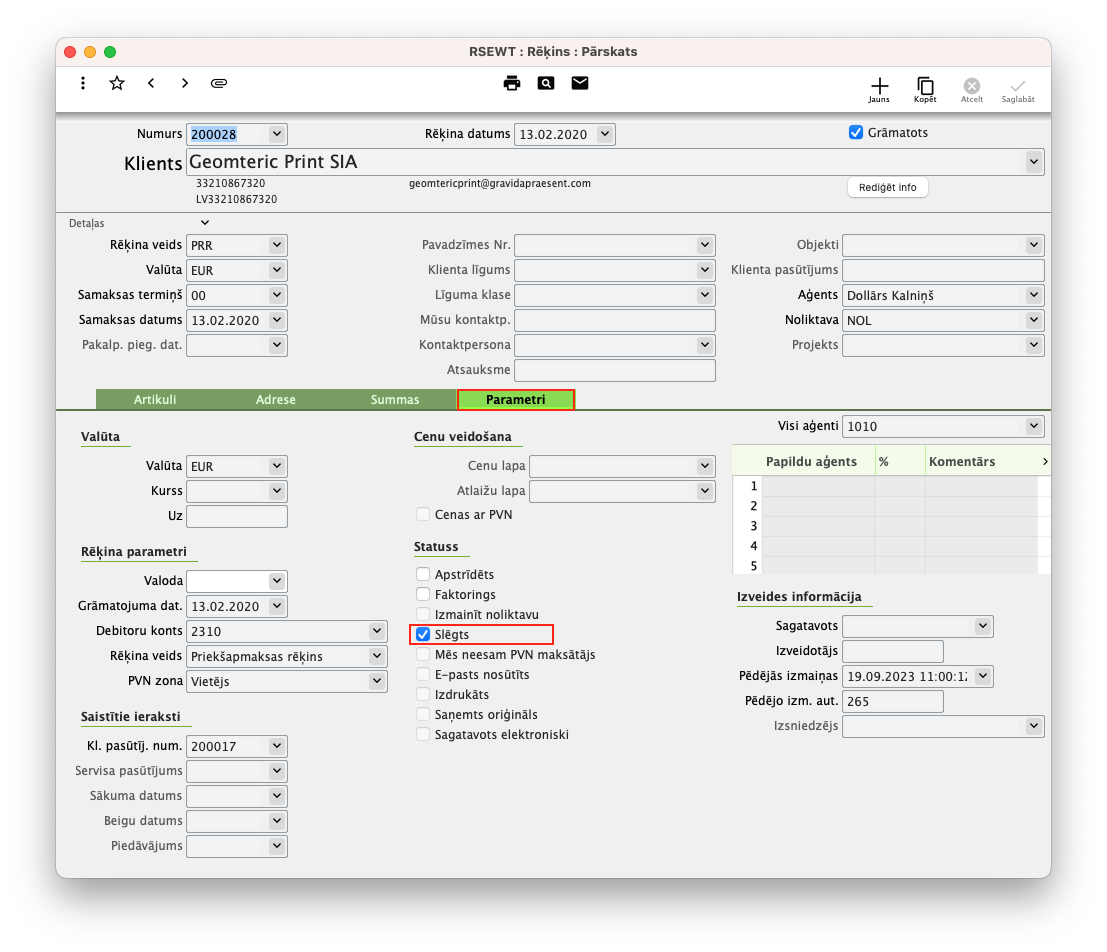
Task: Toggle the Grāmatots checkbox
Action: click(855, 132)
